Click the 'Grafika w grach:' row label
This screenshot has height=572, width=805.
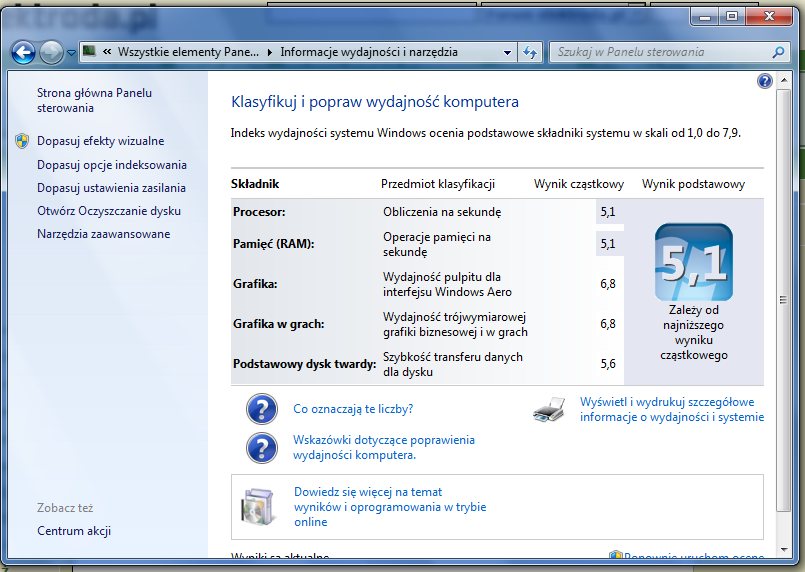[279, 324]
